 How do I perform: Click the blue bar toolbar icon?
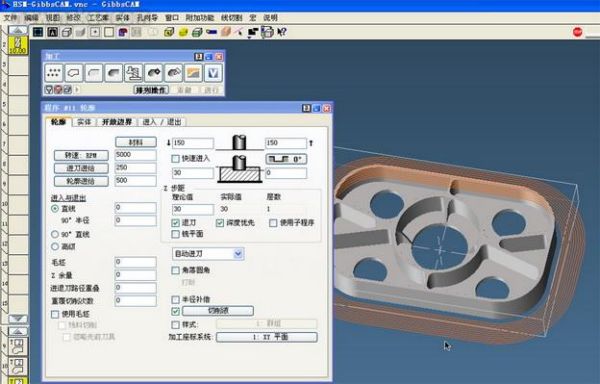pos(211,32)
